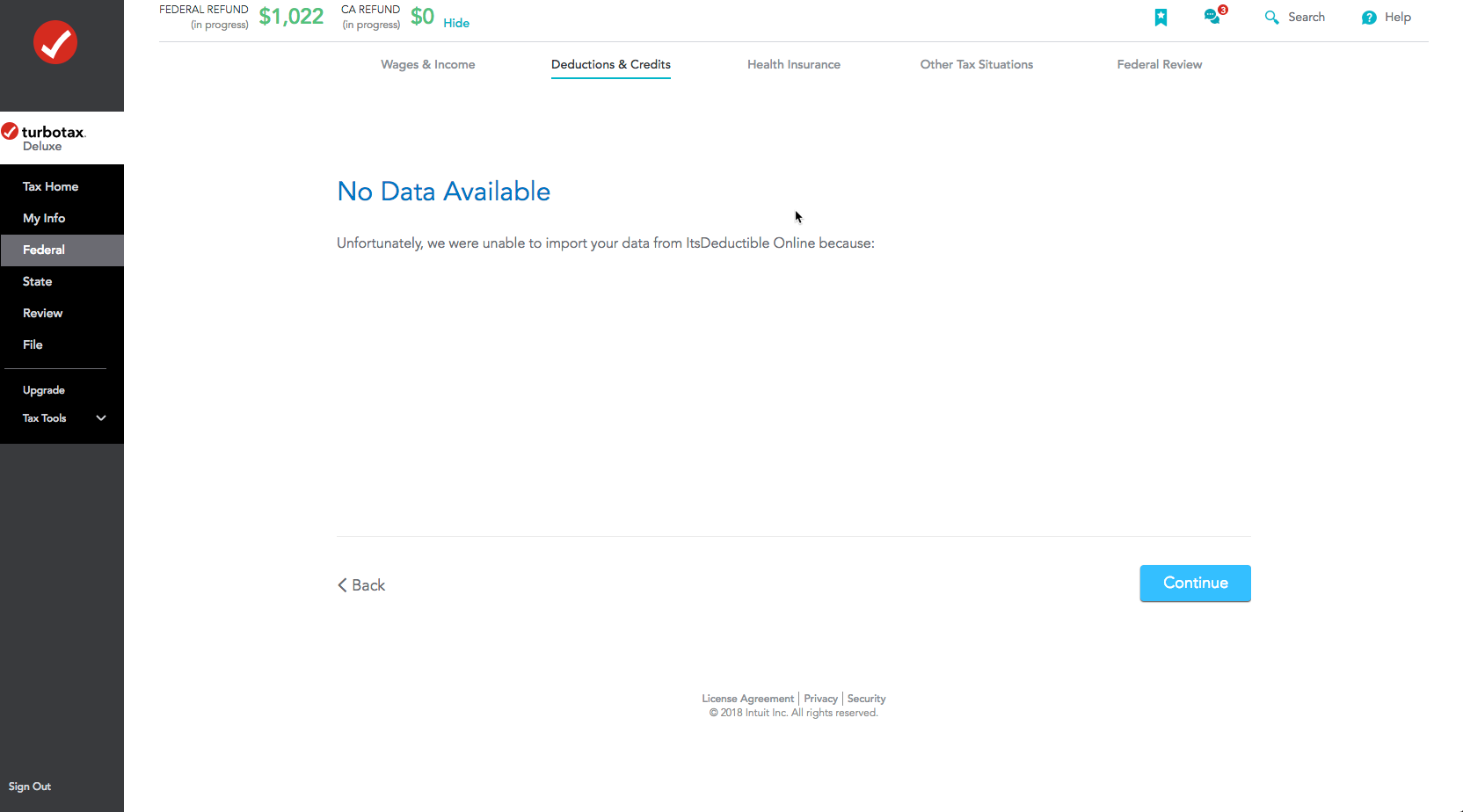1463x812 pixels.
Task: Click the No Data Available heading
Action: 444,192
